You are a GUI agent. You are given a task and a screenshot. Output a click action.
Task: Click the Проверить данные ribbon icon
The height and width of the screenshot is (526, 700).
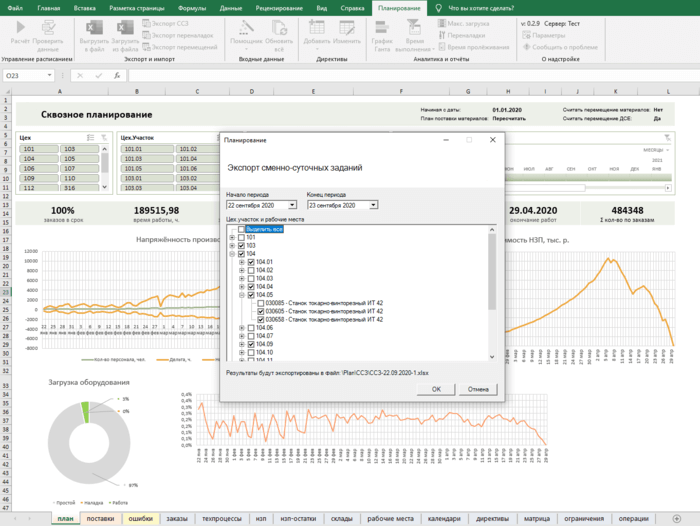point(47,27)
